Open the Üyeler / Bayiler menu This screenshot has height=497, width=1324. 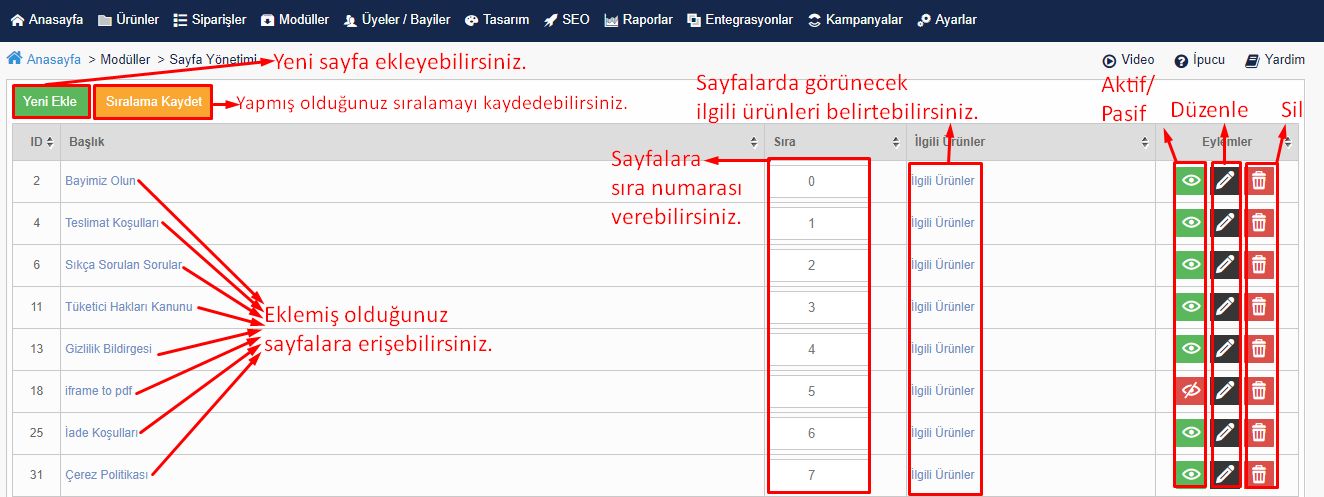click(397, 19)
